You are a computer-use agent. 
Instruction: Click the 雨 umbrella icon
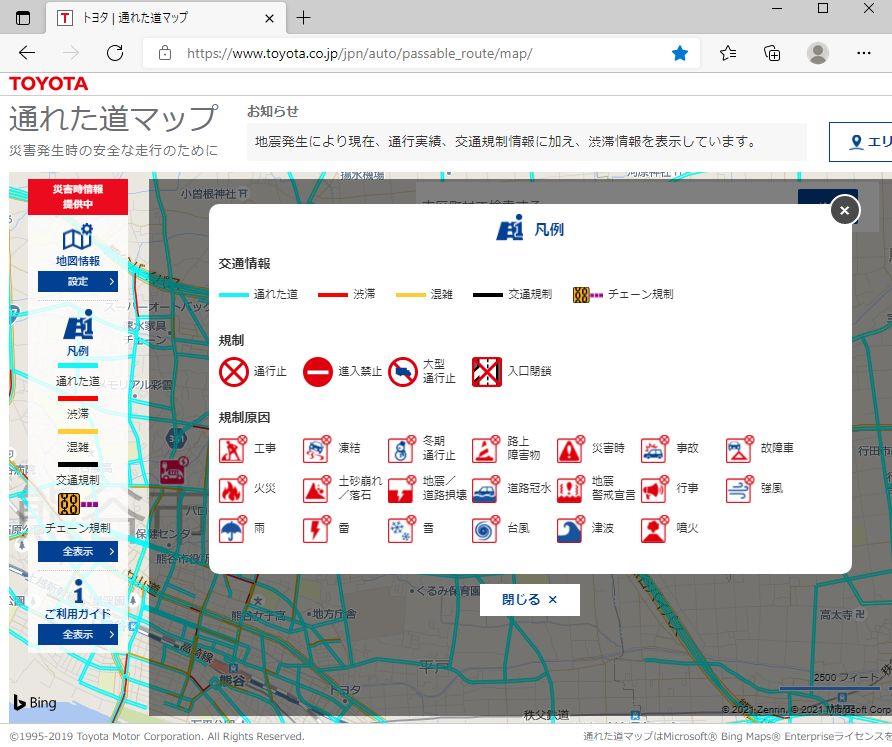point(233,530)
